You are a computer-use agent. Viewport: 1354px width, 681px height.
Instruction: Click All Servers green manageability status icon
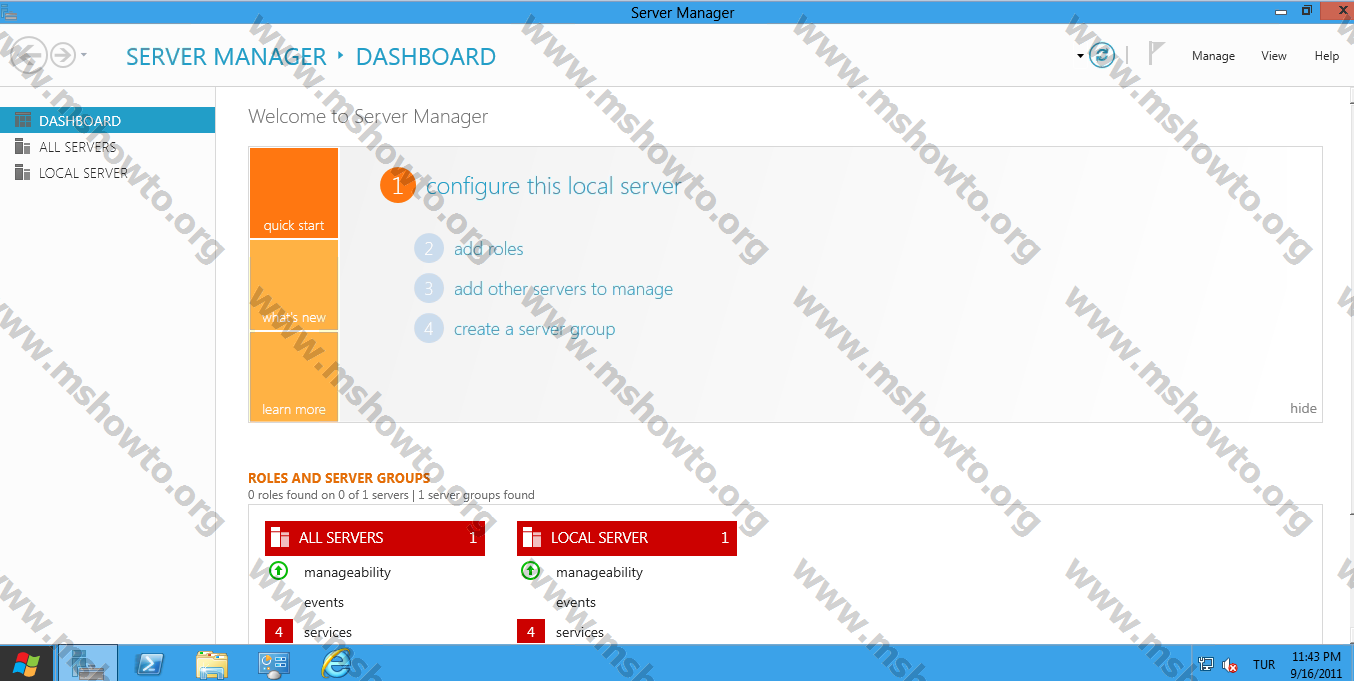pyautogui.click(x=279, y=571)
